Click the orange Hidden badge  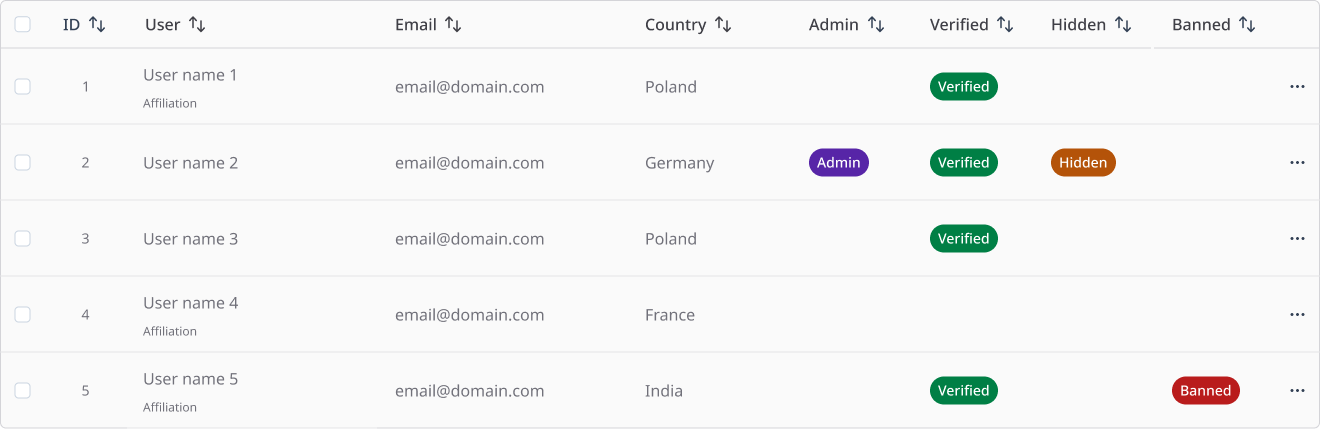(1083, 163)
